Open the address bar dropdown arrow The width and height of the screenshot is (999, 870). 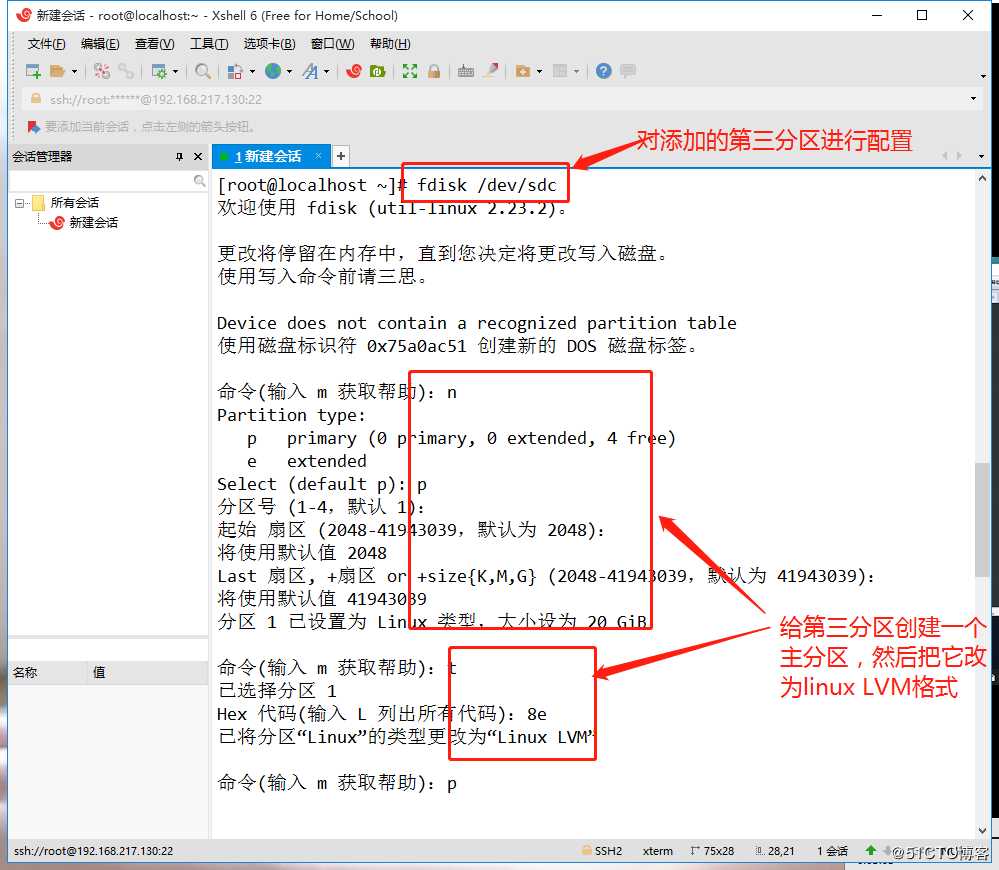coord(975,100)
